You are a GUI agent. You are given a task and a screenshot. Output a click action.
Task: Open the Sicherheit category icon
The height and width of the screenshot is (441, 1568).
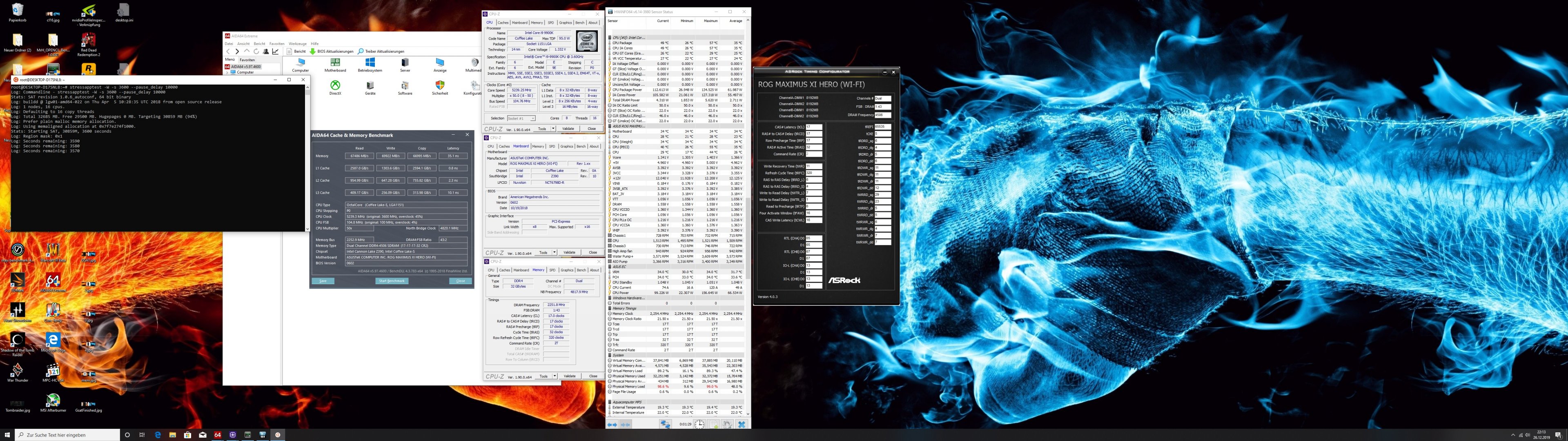(440, 88)
